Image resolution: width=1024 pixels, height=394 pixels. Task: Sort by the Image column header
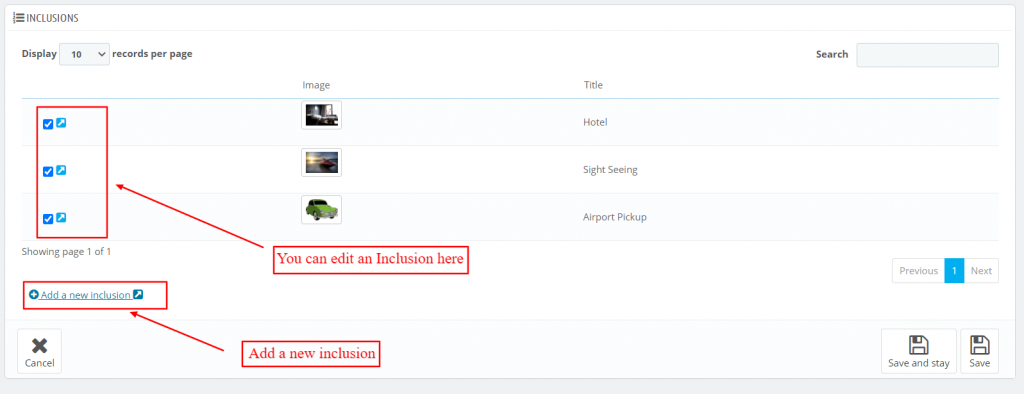[x=316, y=85]
